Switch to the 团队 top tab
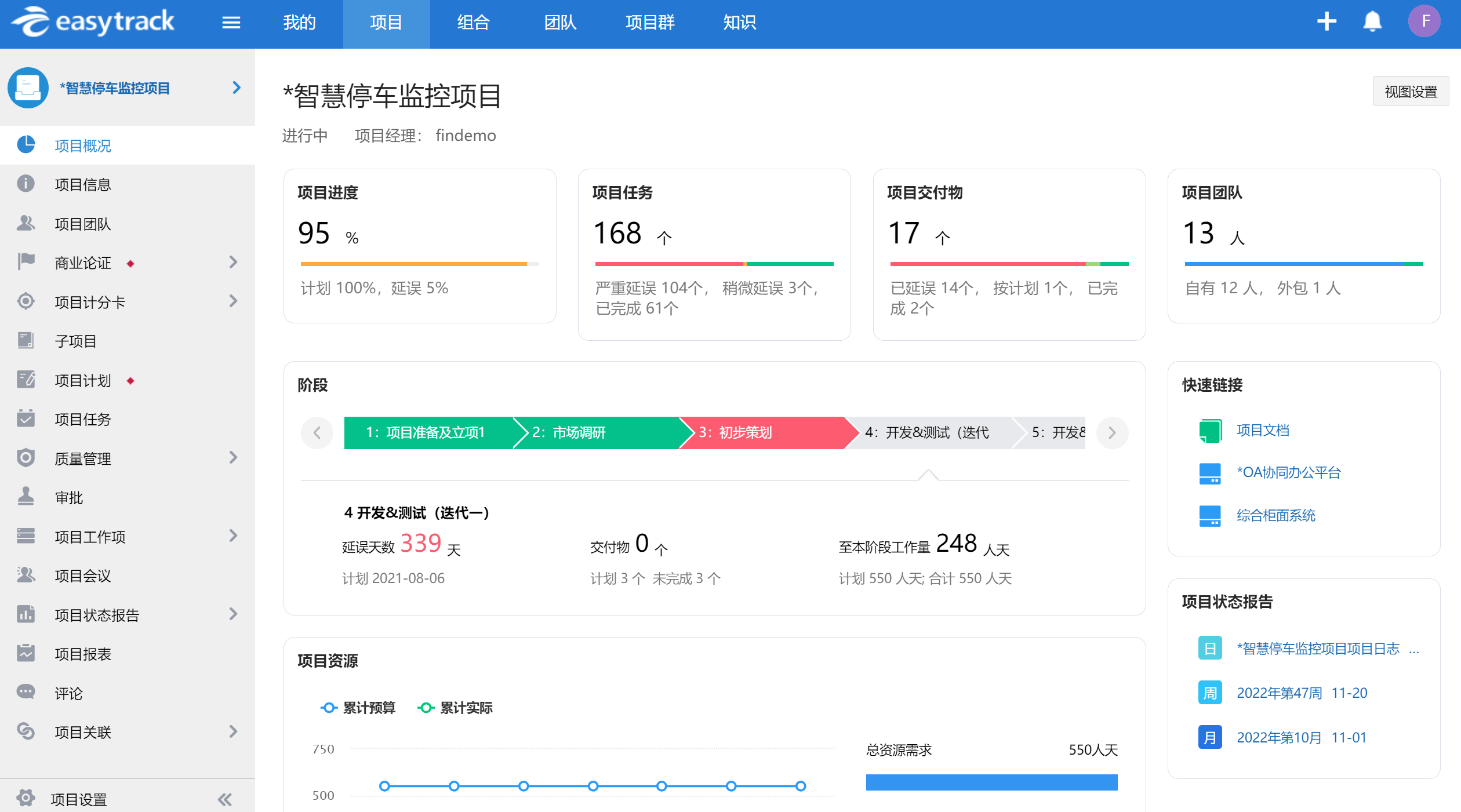This screenshot has height=812, width=1461. tap(559, 23)
